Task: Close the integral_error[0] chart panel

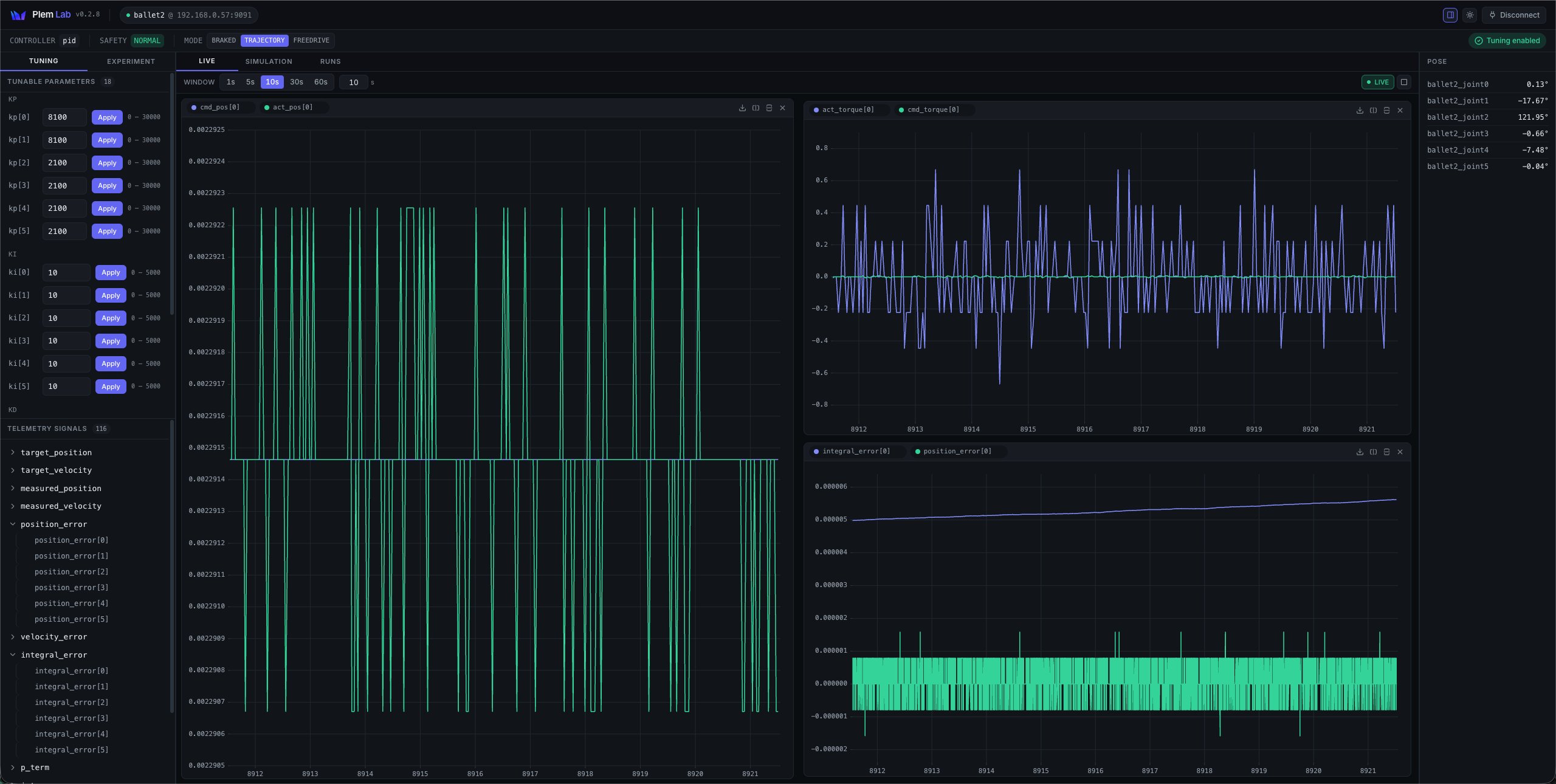Action: 1400,452
